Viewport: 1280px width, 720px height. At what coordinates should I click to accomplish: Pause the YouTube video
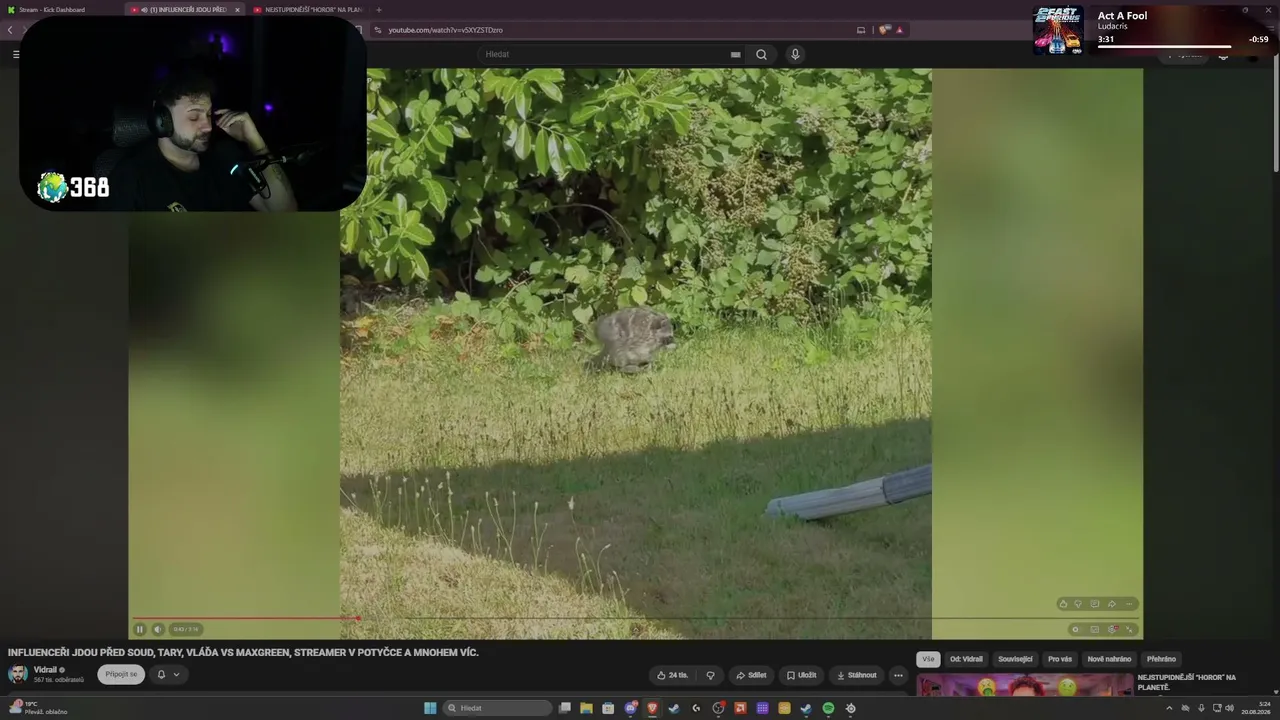(140, 629)
